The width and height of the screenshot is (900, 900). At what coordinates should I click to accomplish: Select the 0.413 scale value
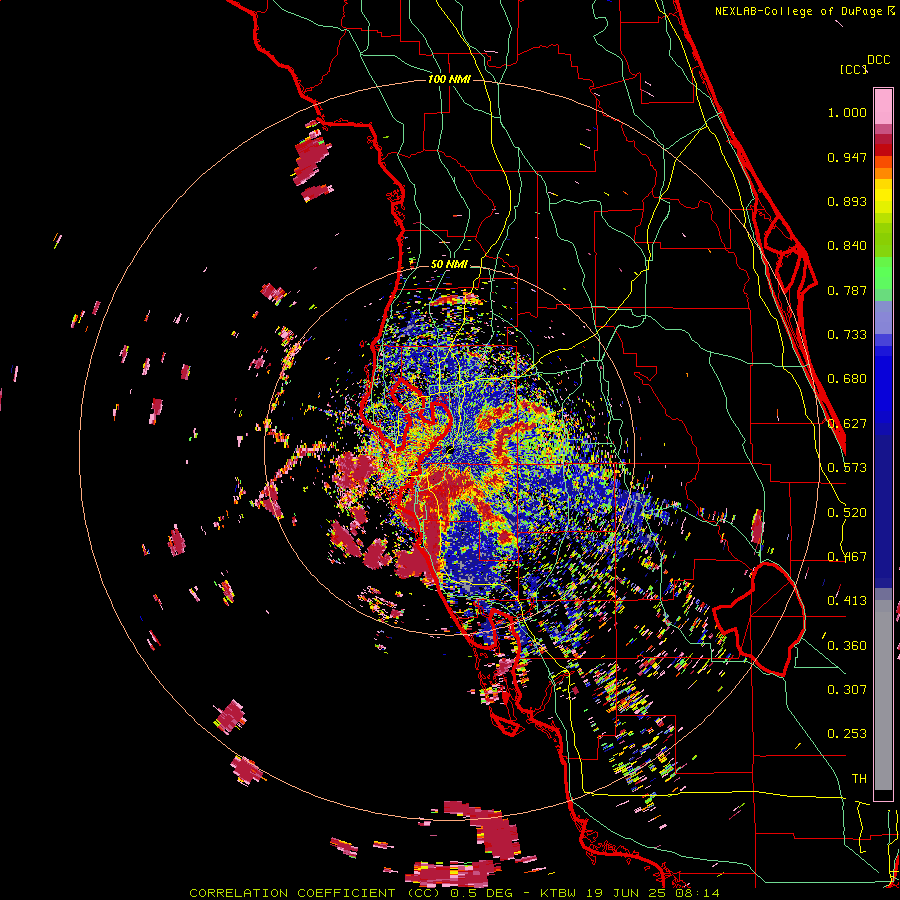click(847, 601)
